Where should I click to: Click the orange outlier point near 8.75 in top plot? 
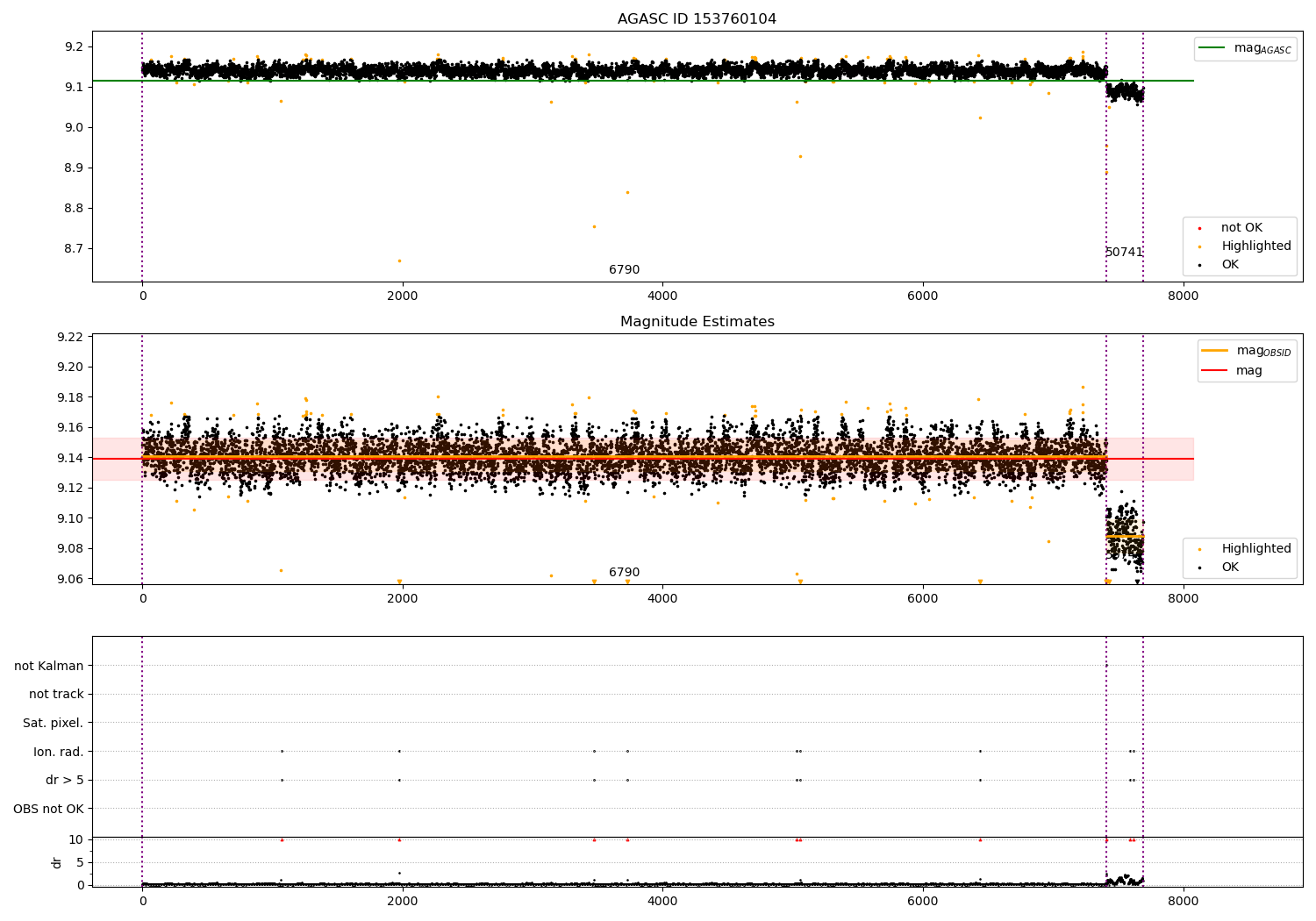pos(594,226)
